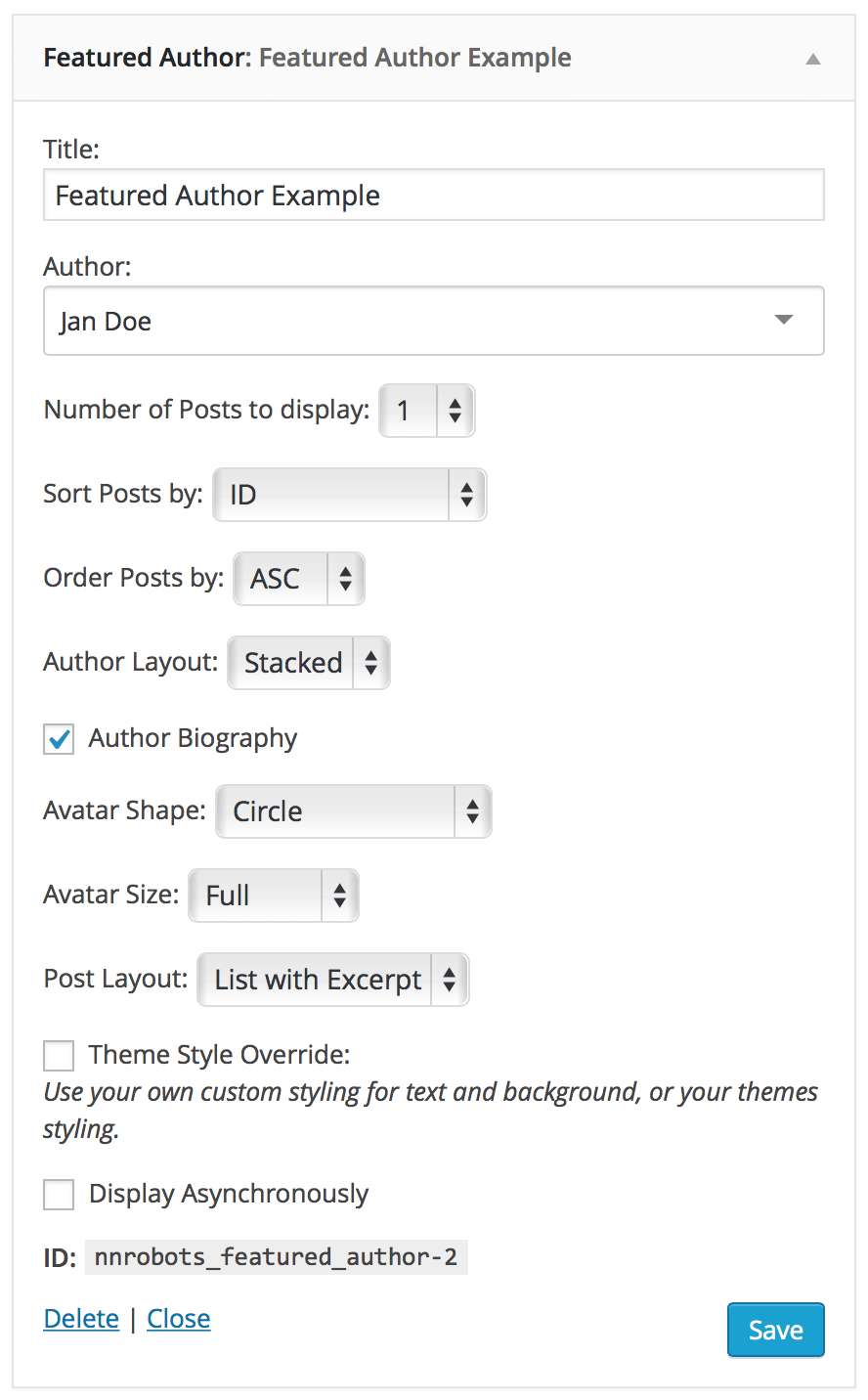Open the Avatar Shape Circle dropdown
Image resolution: width=868 pixels, height=1400 pixels.
(353, 811)
